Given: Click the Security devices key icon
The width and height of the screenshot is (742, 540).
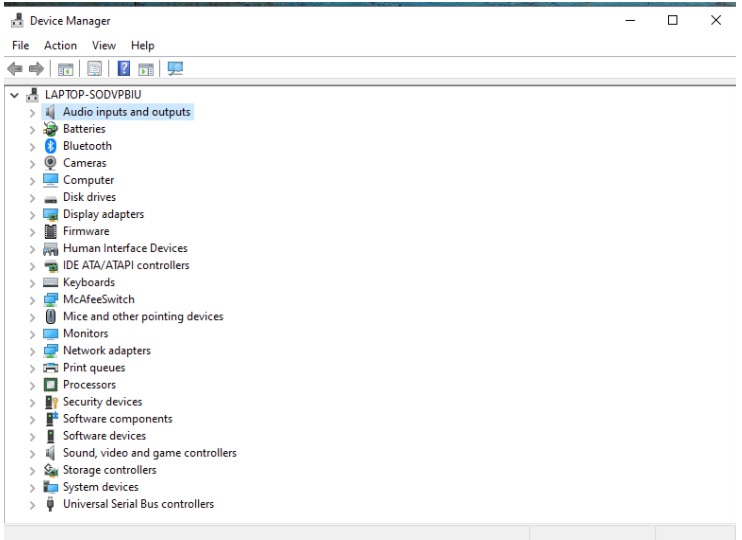Looking at the screenshot, I should click(x=51, y=402).
